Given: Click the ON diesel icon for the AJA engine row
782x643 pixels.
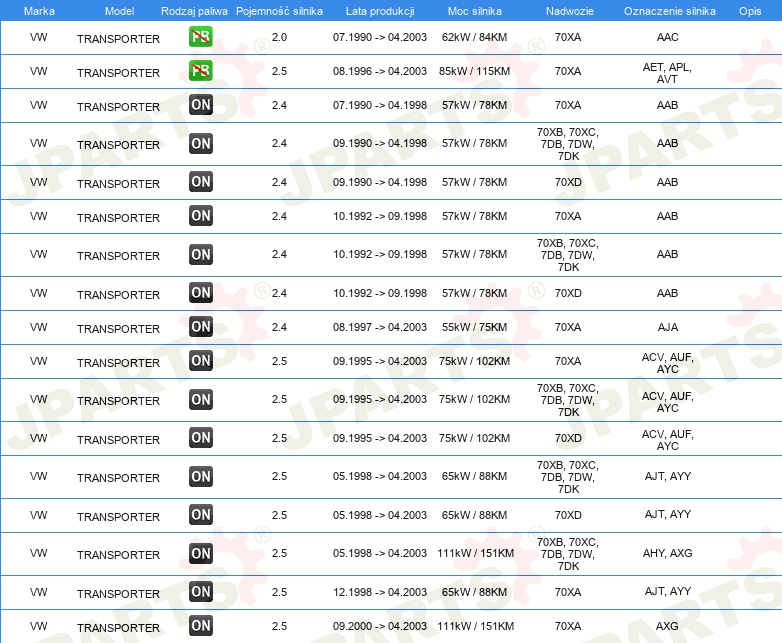Looking at the screenshot, I should click(x=200, y=327).
